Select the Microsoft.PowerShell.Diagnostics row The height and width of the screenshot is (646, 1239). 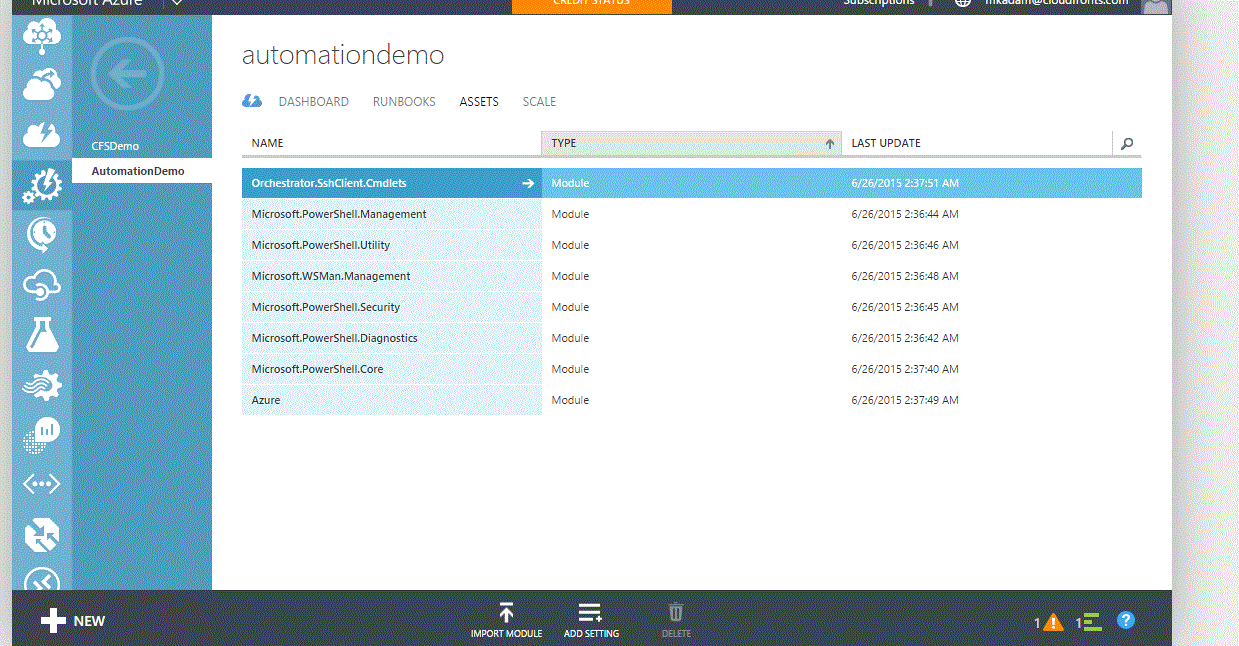(x=692, y=338)
